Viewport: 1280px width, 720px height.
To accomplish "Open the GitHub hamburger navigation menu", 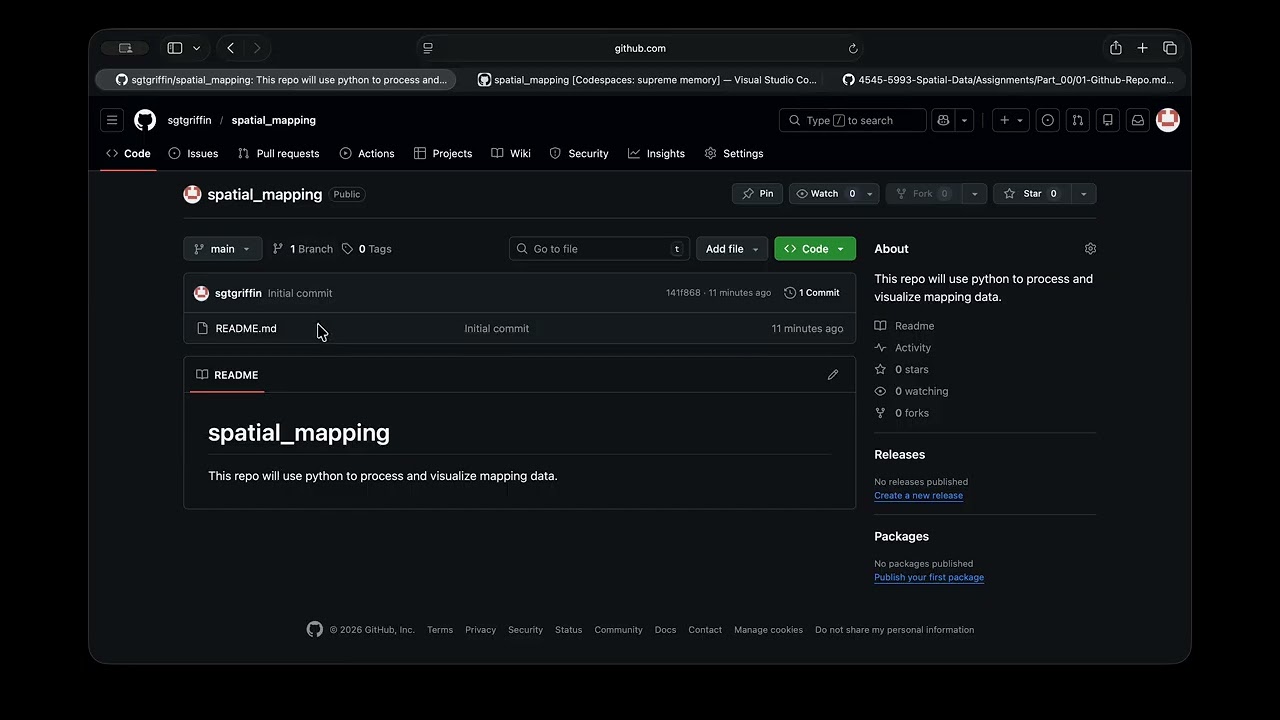I will (x=112, y=120).
